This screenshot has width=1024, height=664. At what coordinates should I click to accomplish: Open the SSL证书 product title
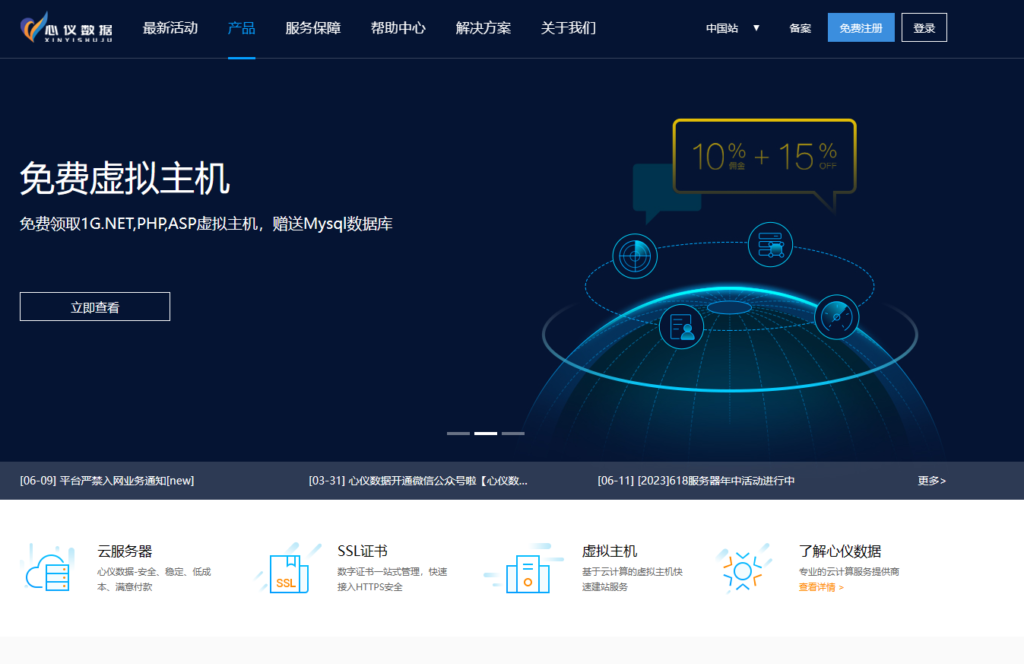click(362, 551)
